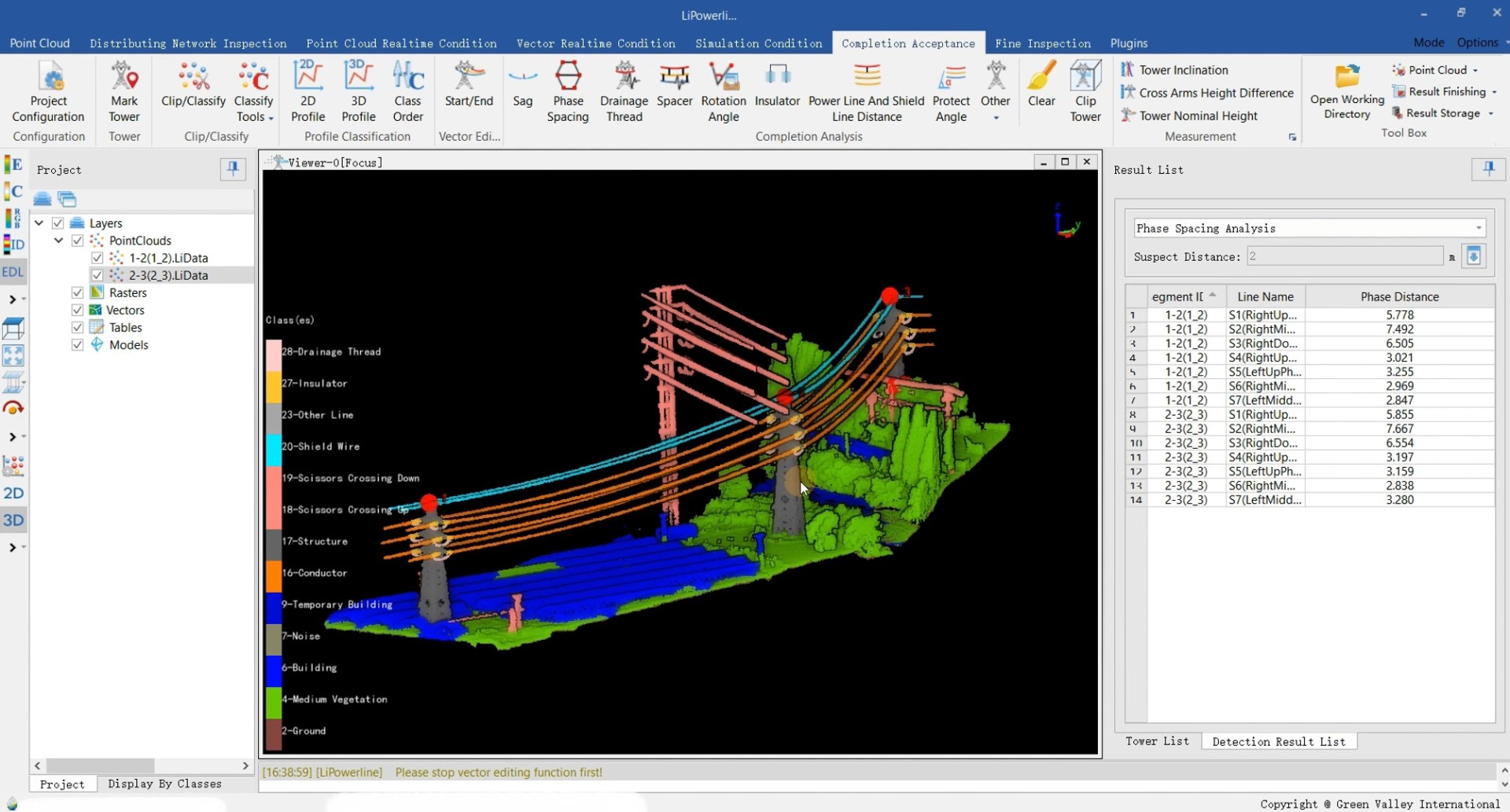Screen dimensions: 1510x812
Task: Switch to the Fine Inspection ribbon tab
Action: [1042, 43]
